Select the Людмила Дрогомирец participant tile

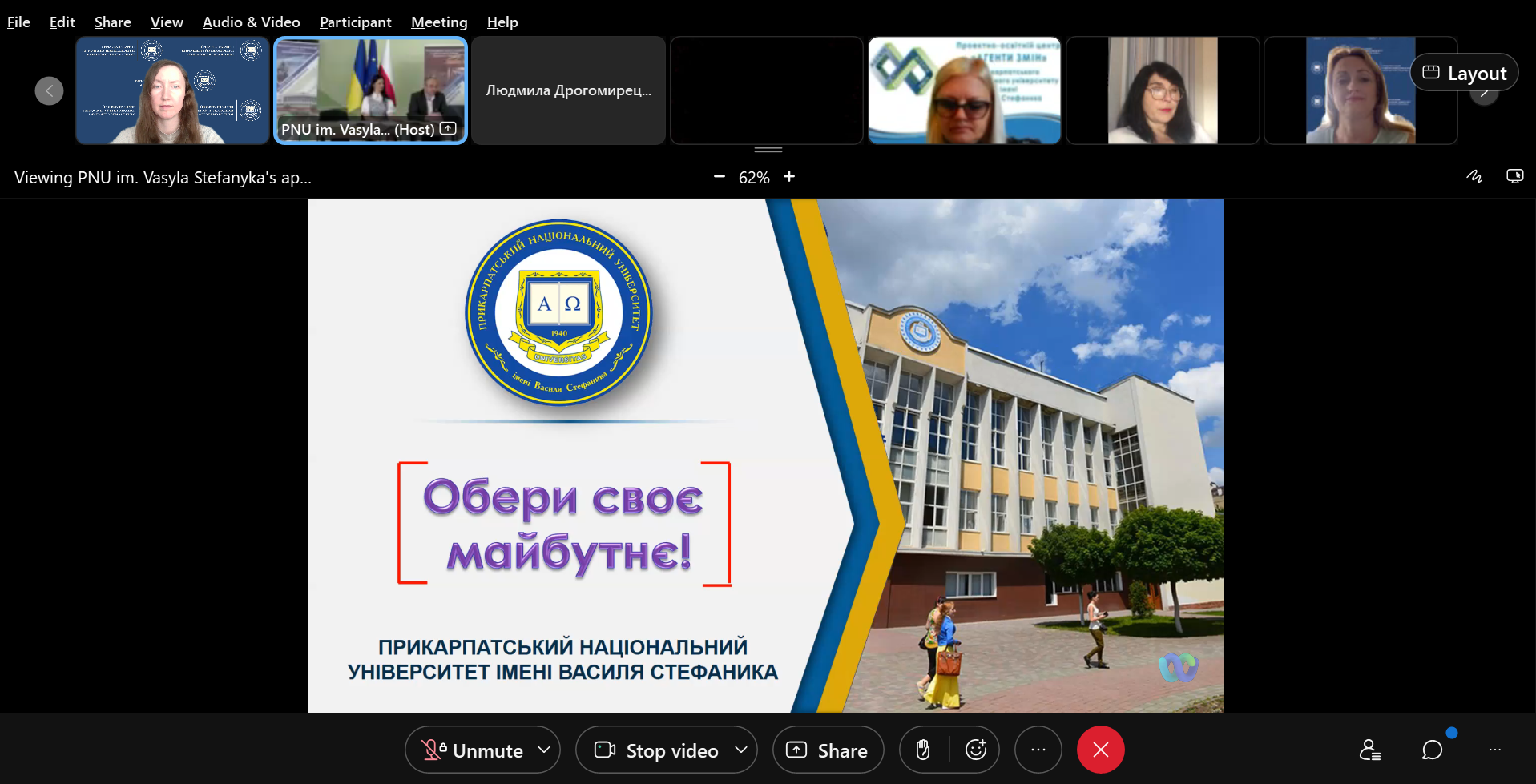pyautogui.click(x=568, y=90)
